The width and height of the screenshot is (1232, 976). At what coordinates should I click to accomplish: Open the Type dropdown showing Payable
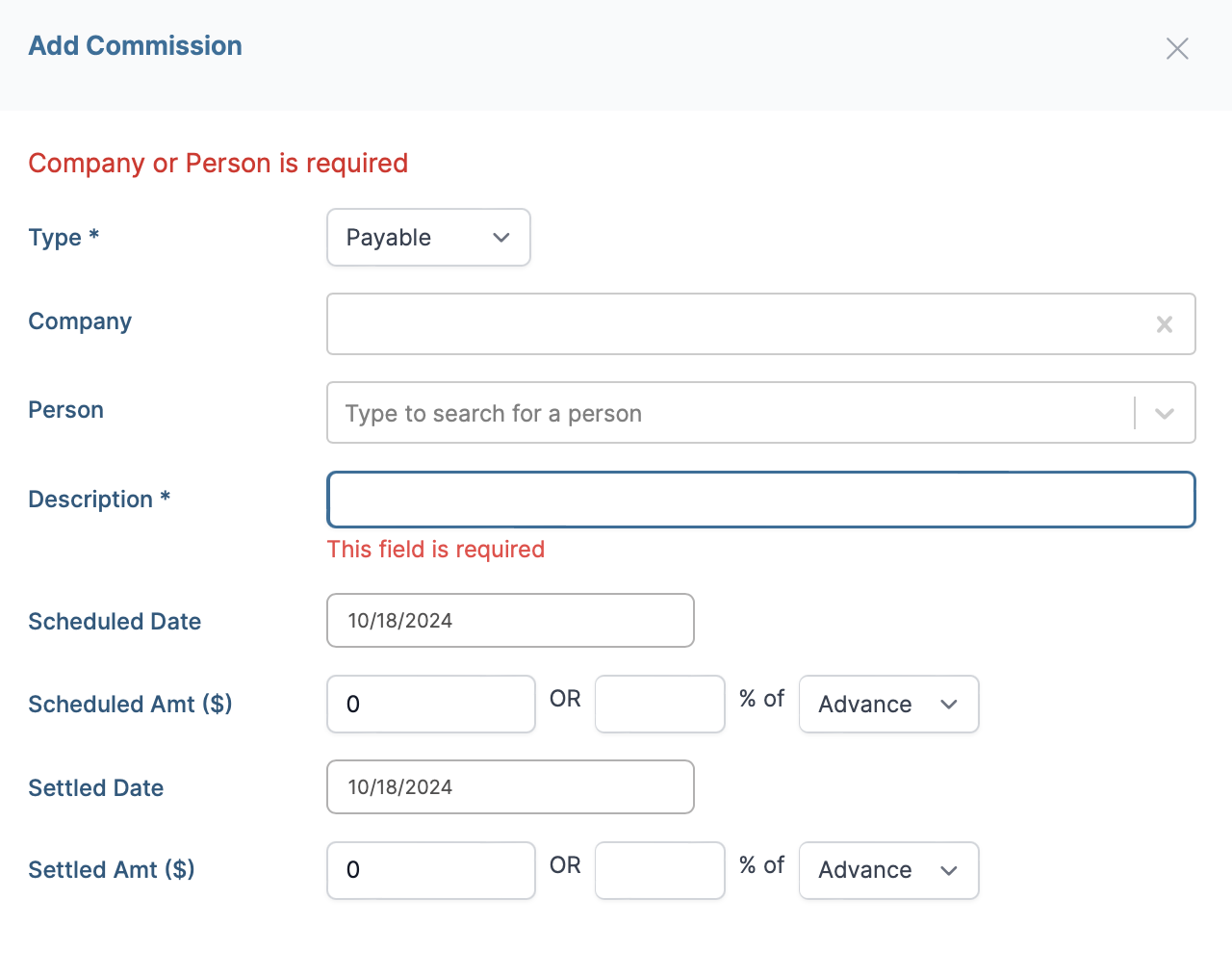[x=428, y=238]
